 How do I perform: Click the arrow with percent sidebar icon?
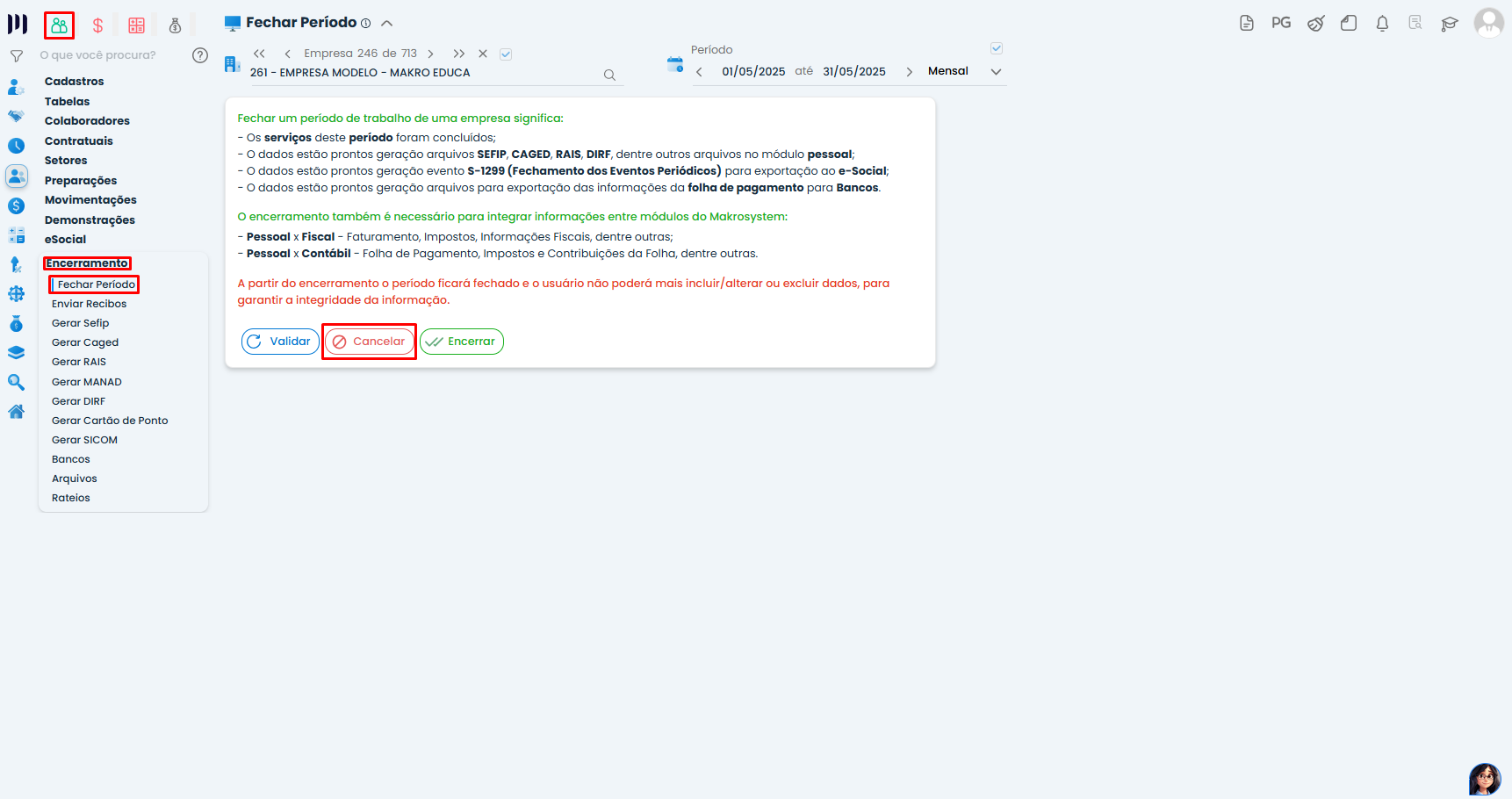pyautogui.click(x=16, y=264)
